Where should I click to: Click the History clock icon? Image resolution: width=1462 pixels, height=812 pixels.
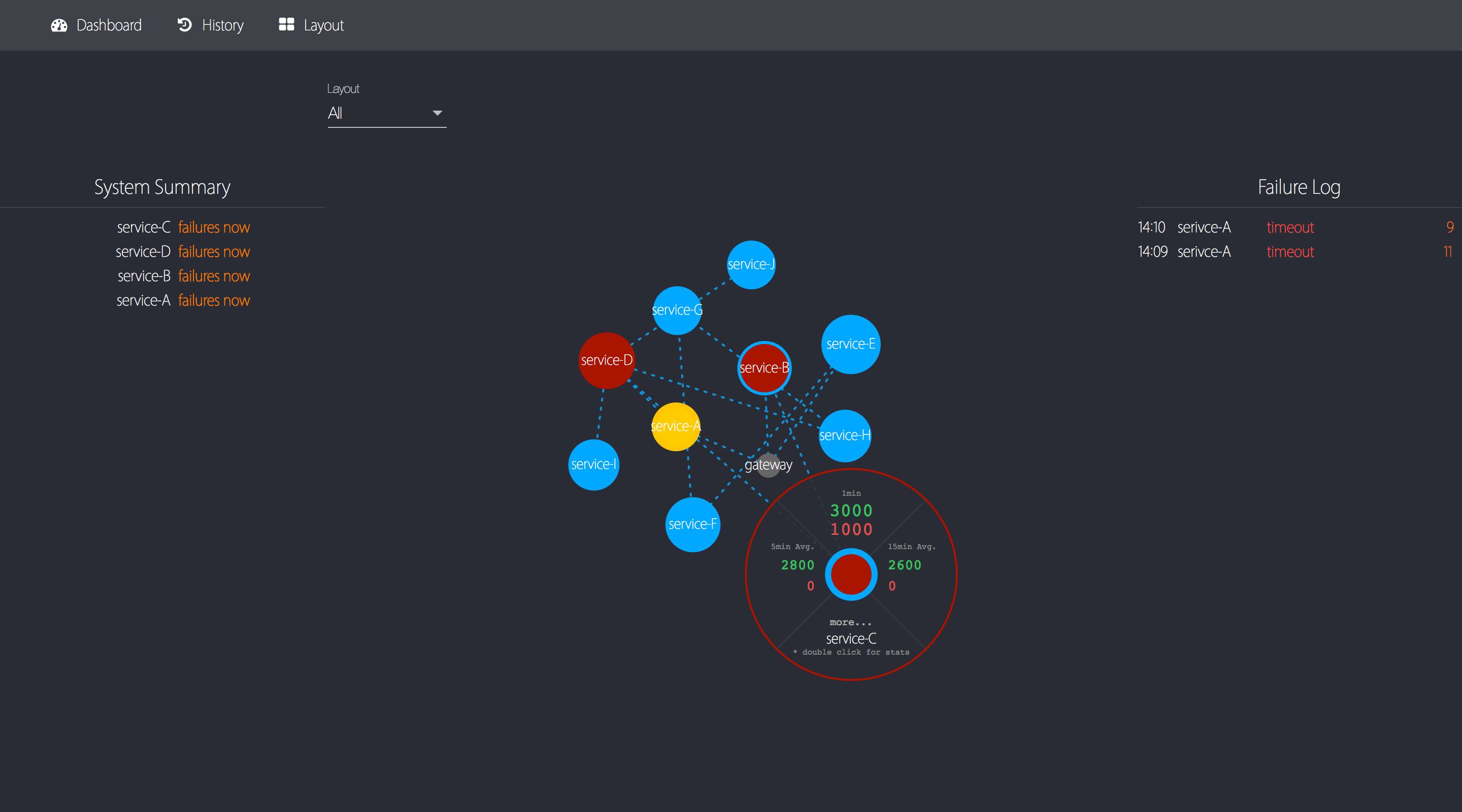point(184,25)
